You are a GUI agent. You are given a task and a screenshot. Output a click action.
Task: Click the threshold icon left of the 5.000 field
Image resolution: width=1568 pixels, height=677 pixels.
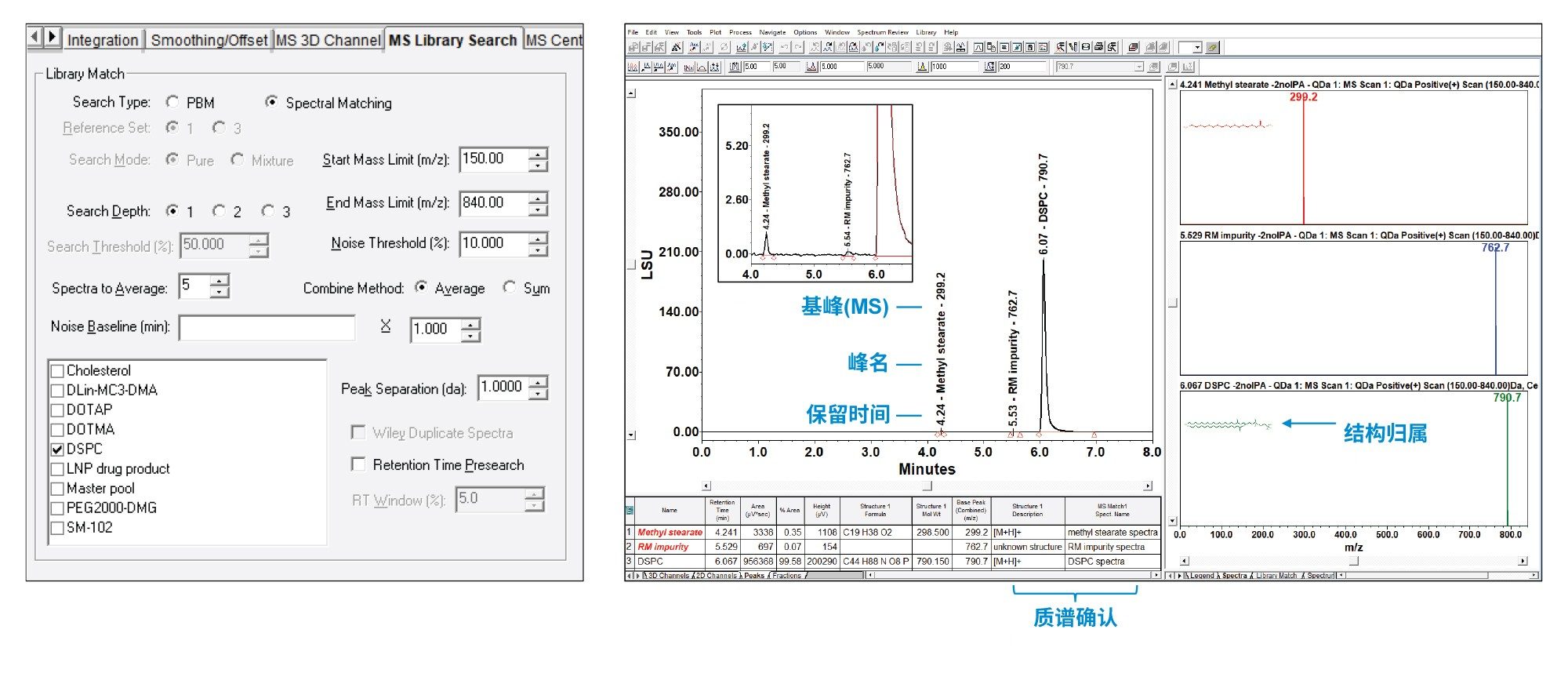coord(811,67)
